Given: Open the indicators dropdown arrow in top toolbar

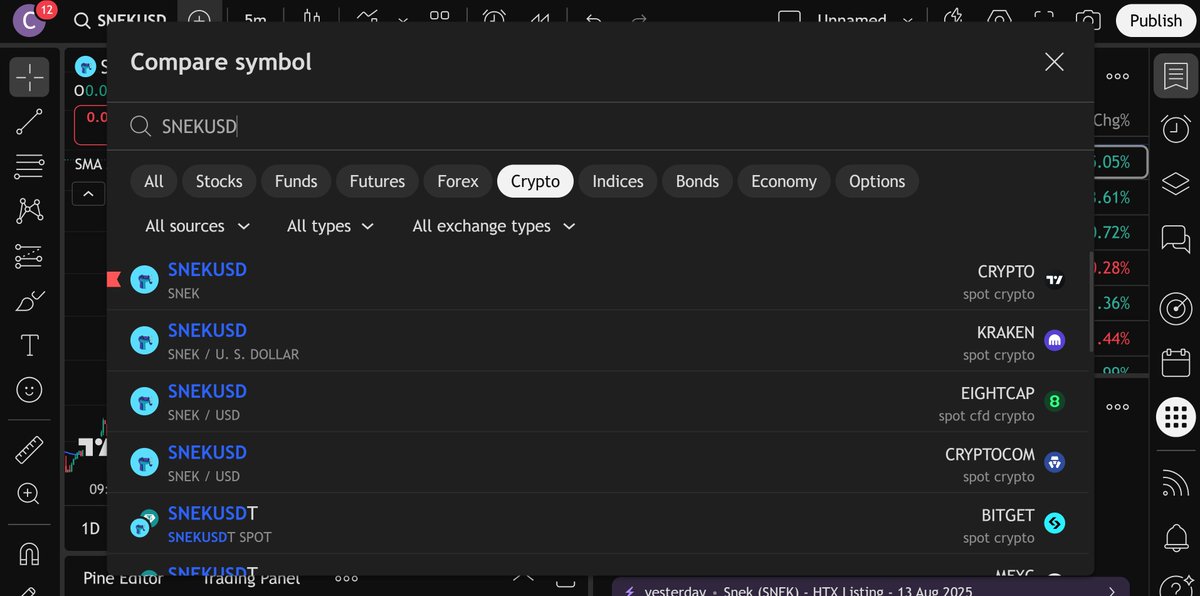Looking at the screenshot, I should [x=403, y=20].
